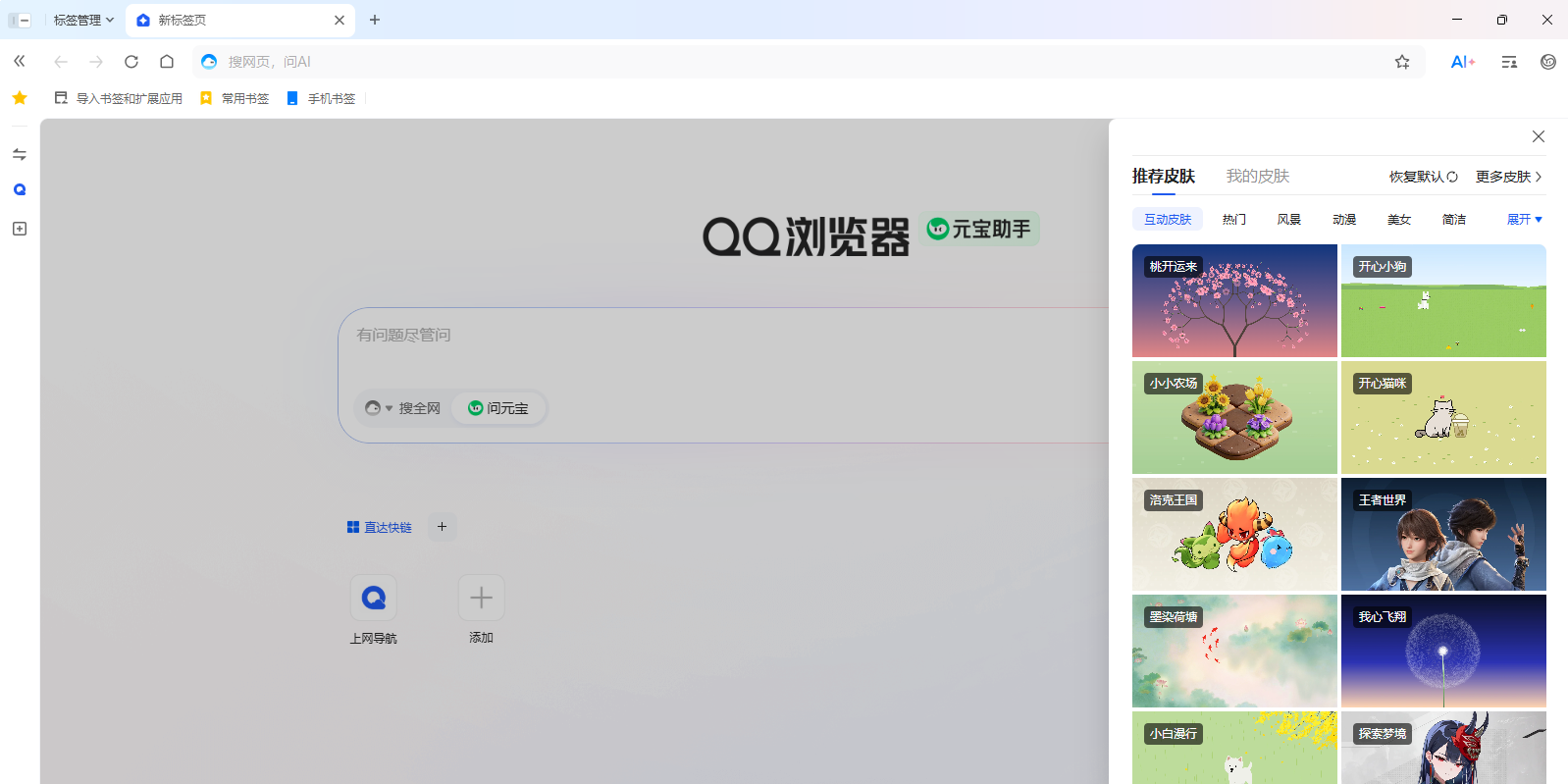Apply the 王者世界 skin
1568x784 pixels.
1443,535
